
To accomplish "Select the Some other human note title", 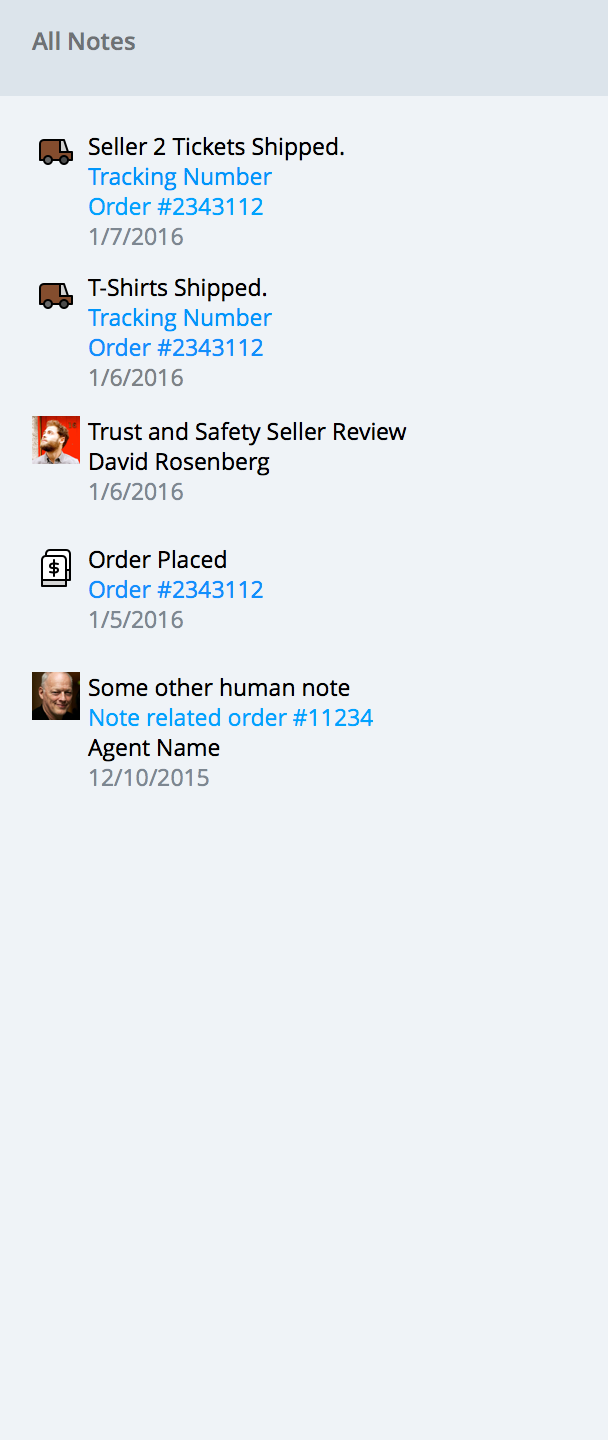I will [219, 688].
